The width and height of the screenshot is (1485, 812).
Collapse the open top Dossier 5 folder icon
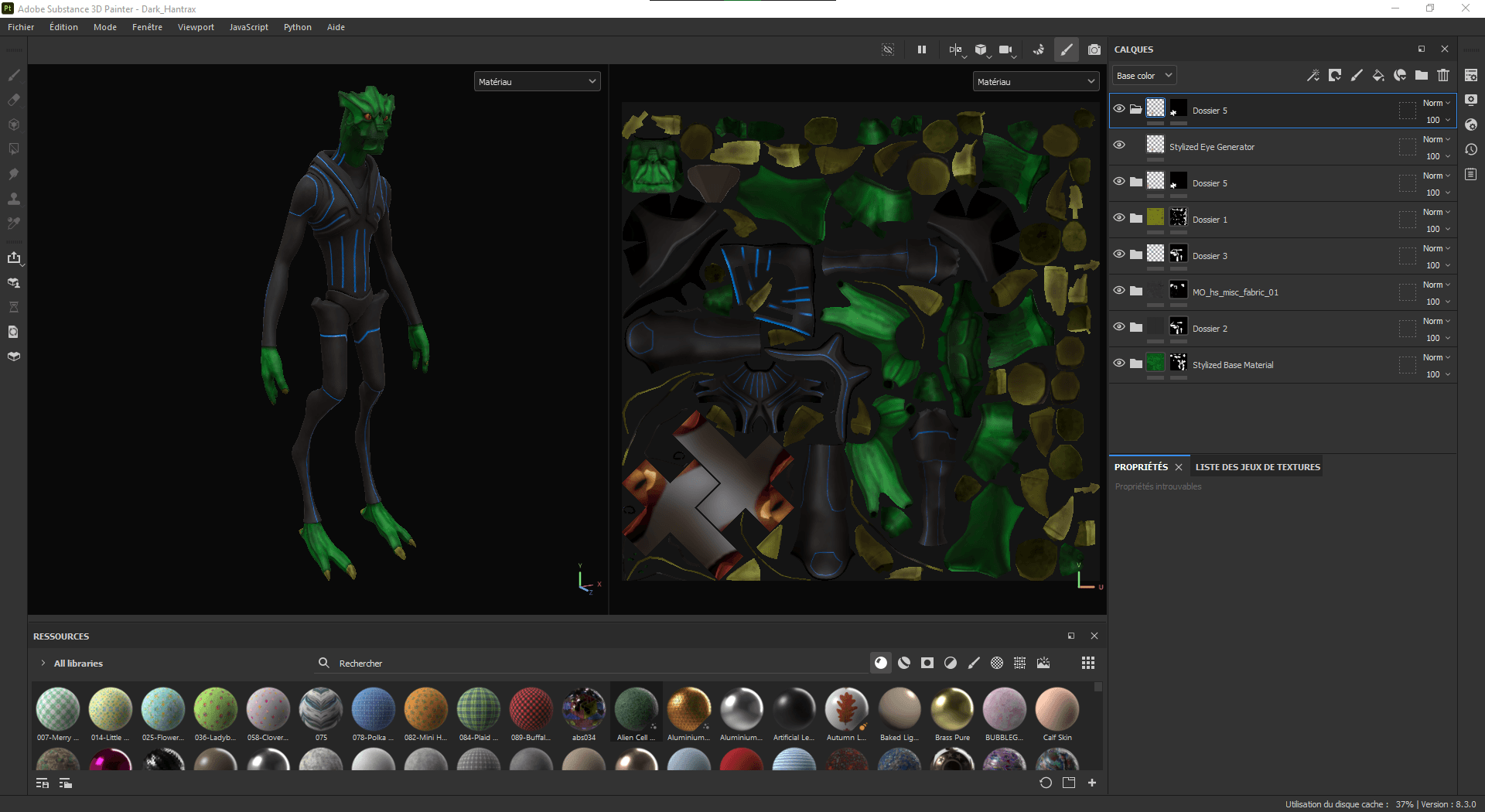point(1135,109)
